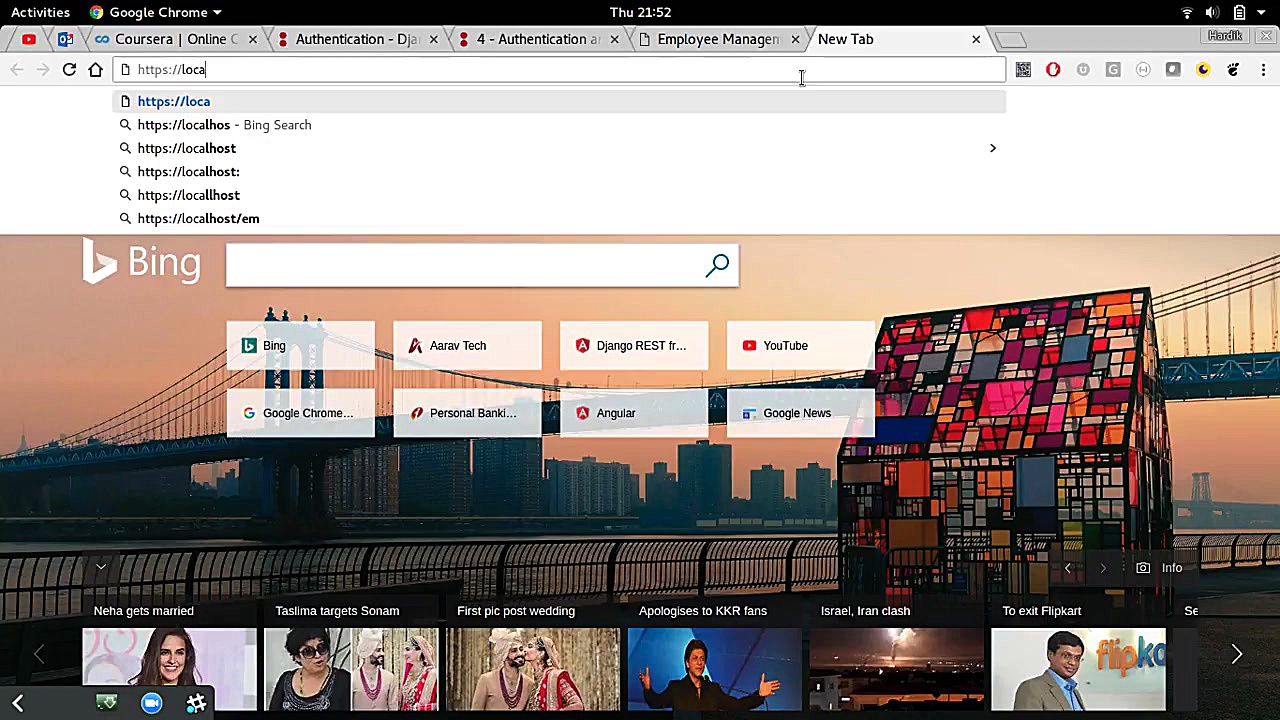This screenshot has width=1280, height=720.
Task: Open the 'Neha gets married' headline
Action: point(143,611)
